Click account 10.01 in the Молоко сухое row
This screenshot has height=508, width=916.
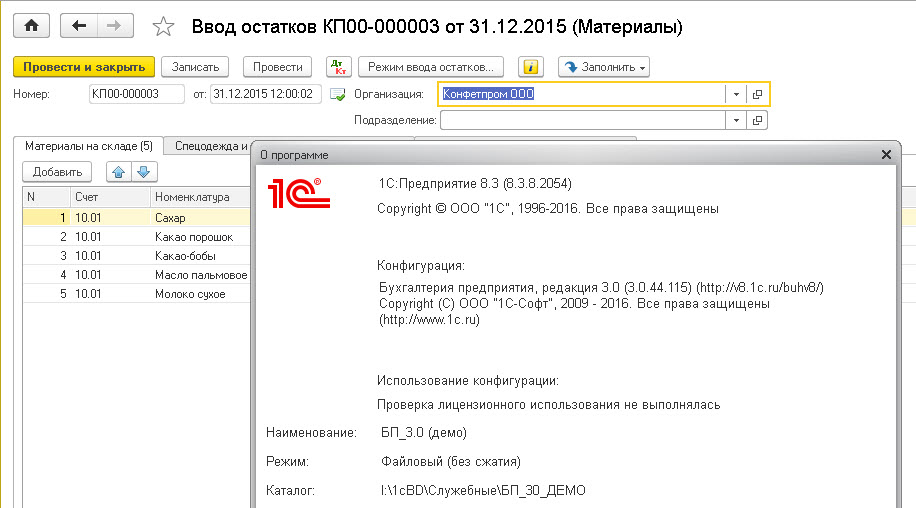click(88, 294)
